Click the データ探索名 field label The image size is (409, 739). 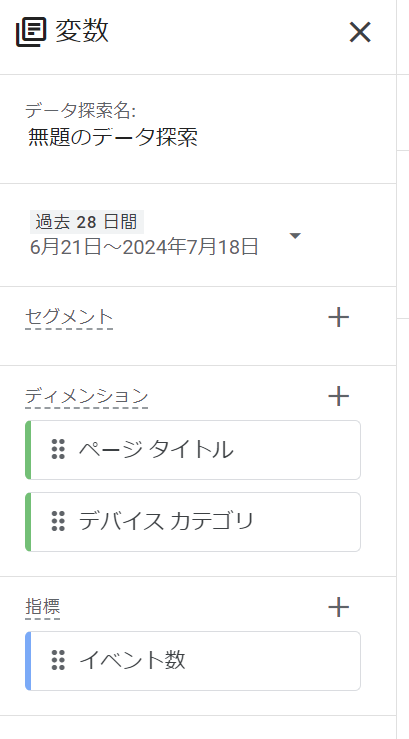point(81,111)
